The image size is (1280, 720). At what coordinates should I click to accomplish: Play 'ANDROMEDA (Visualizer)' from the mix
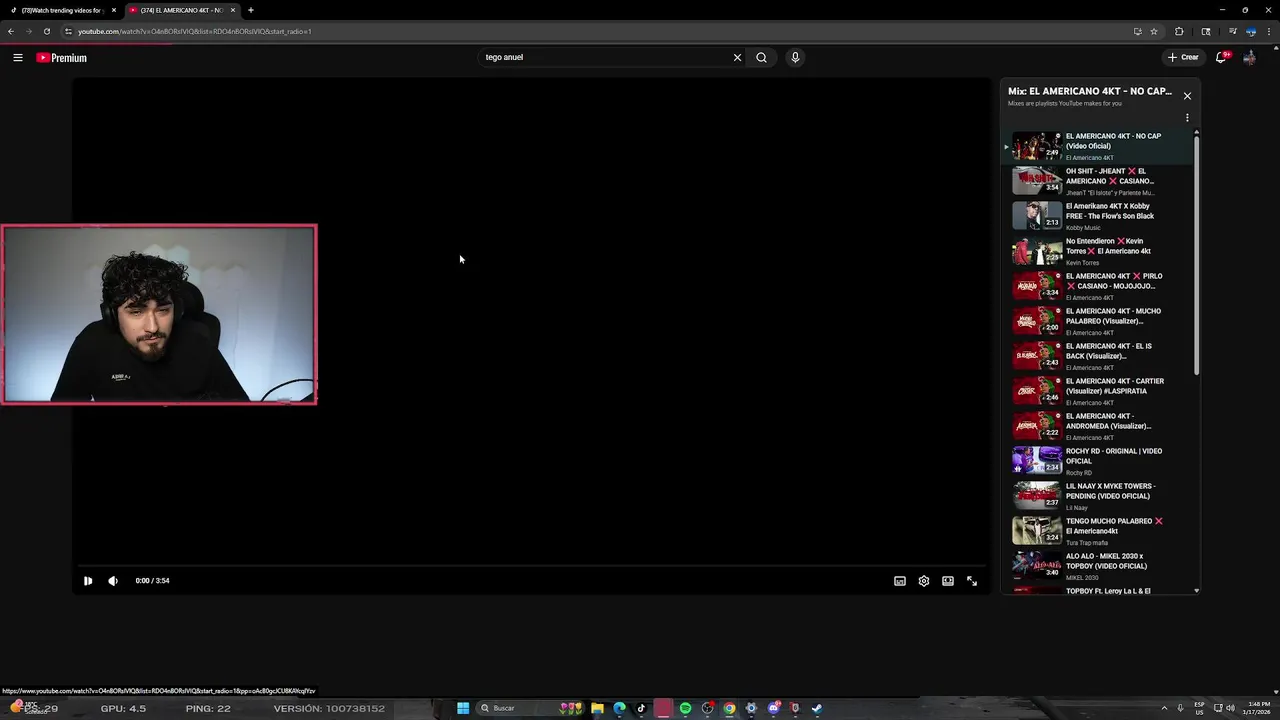[x=1097, y=426]
